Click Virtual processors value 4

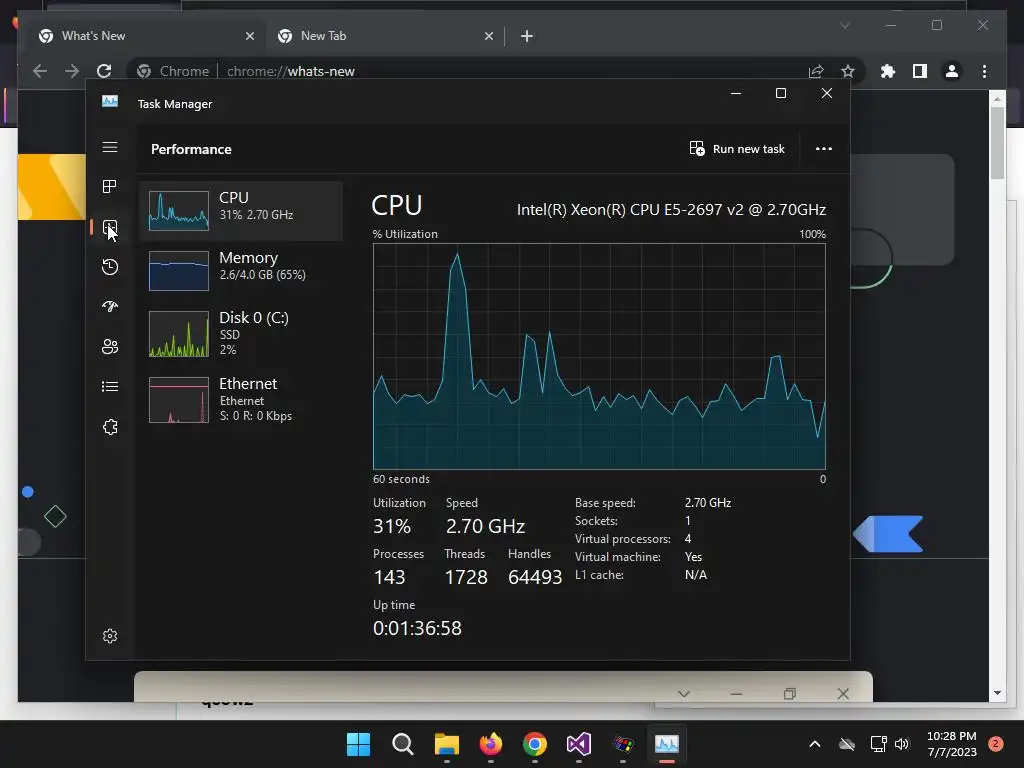688,539
